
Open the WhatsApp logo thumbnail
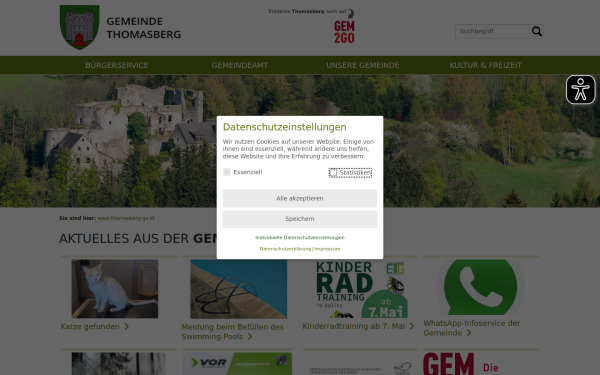481,288
